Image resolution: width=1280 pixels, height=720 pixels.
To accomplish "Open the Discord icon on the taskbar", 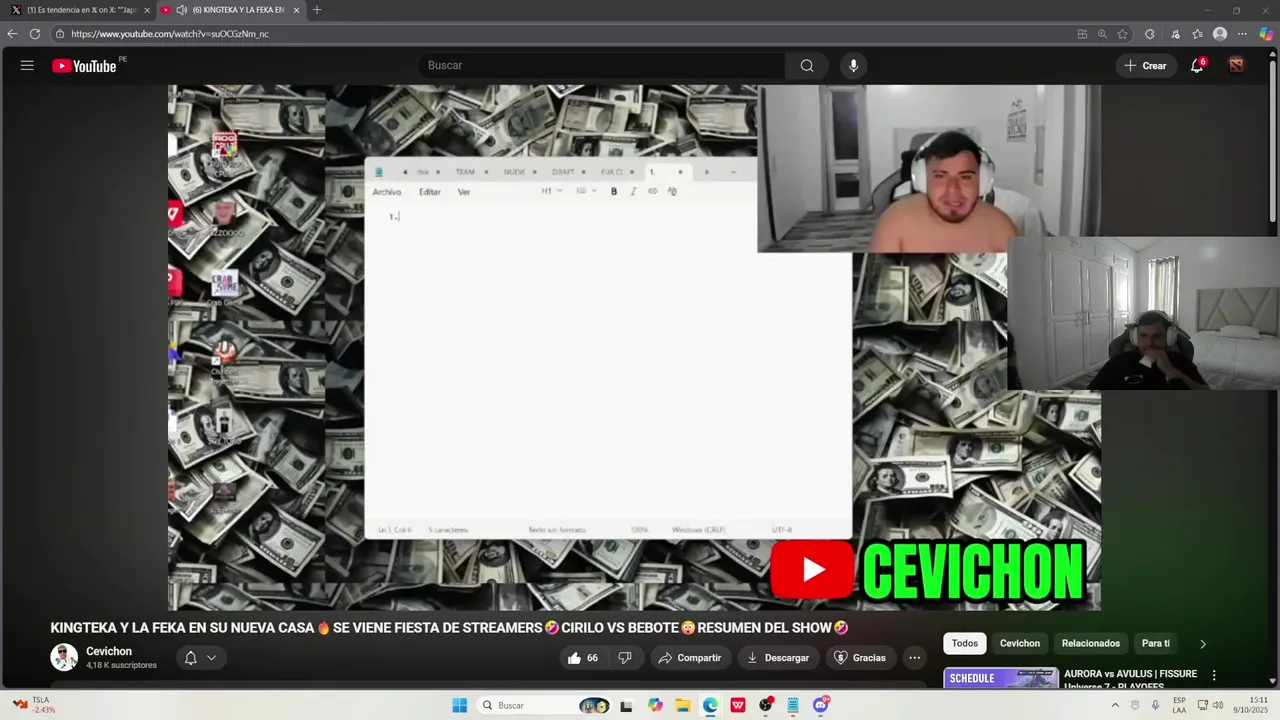I will [821, 705].
